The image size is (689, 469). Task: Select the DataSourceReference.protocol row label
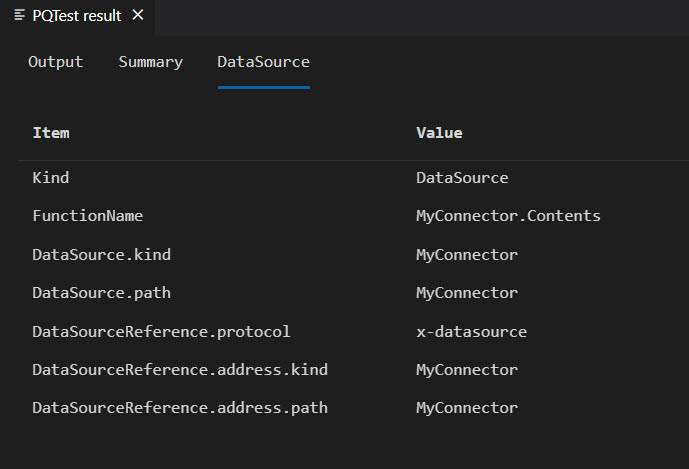pos(161,331)
